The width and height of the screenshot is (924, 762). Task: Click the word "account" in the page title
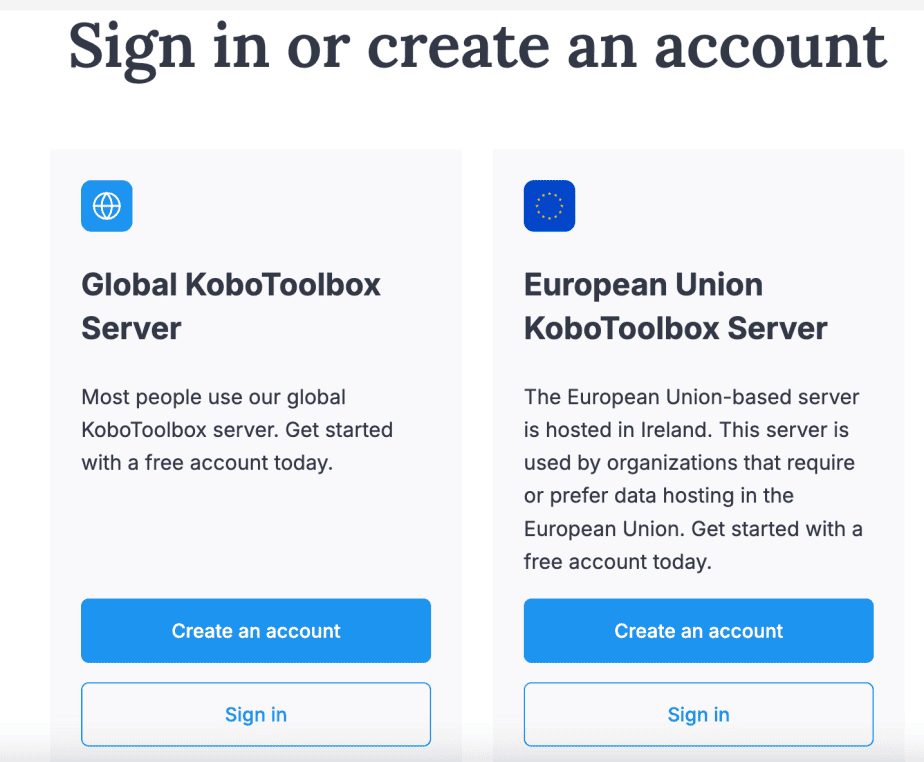click(x=771, y=46)
